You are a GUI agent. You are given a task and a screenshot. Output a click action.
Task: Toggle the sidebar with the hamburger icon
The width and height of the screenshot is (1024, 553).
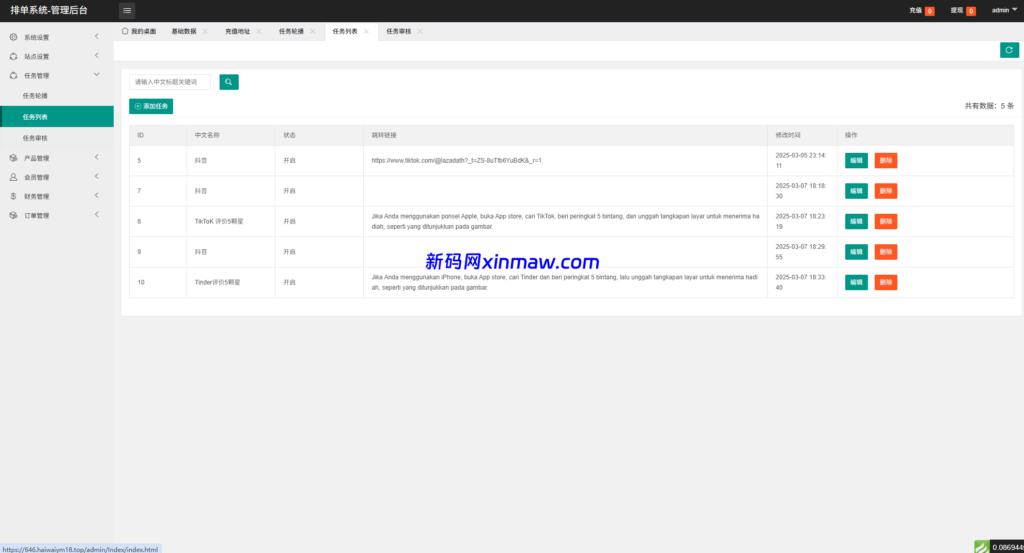click(127, 10)
